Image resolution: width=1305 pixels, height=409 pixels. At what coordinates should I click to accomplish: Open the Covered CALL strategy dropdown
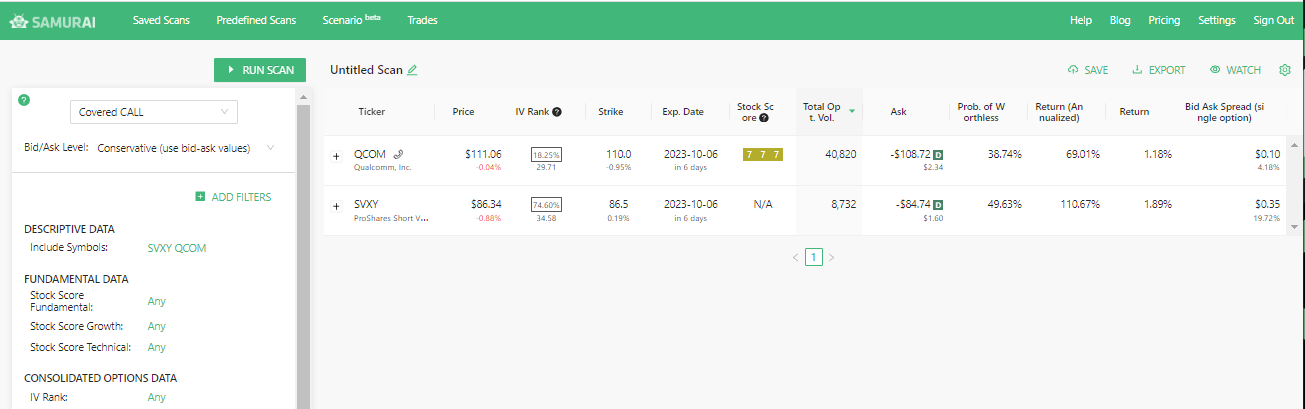coord(153,112)
